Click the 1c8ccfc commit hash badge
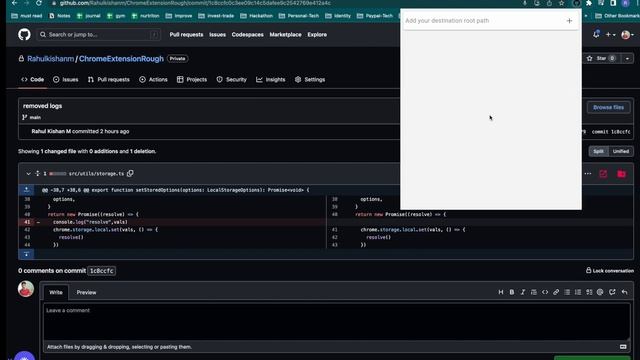This screenshot has height=360, width=640. point(102,271)
